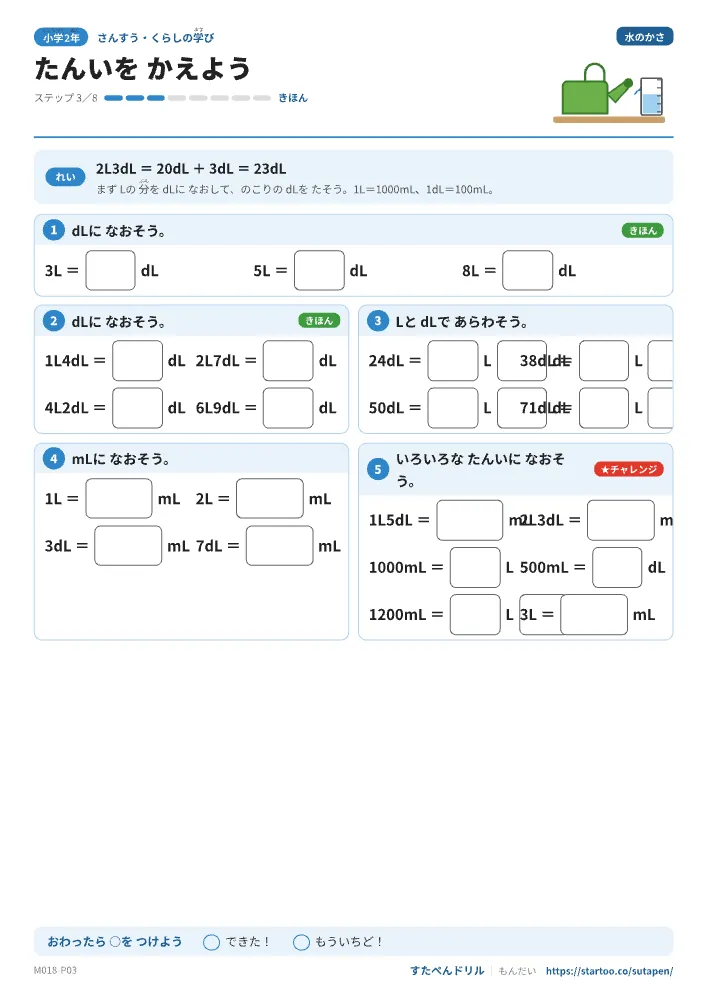Click the すたぺんドリル footer text
Viewport: 707px width, 1000px height.
click(447, 971)
